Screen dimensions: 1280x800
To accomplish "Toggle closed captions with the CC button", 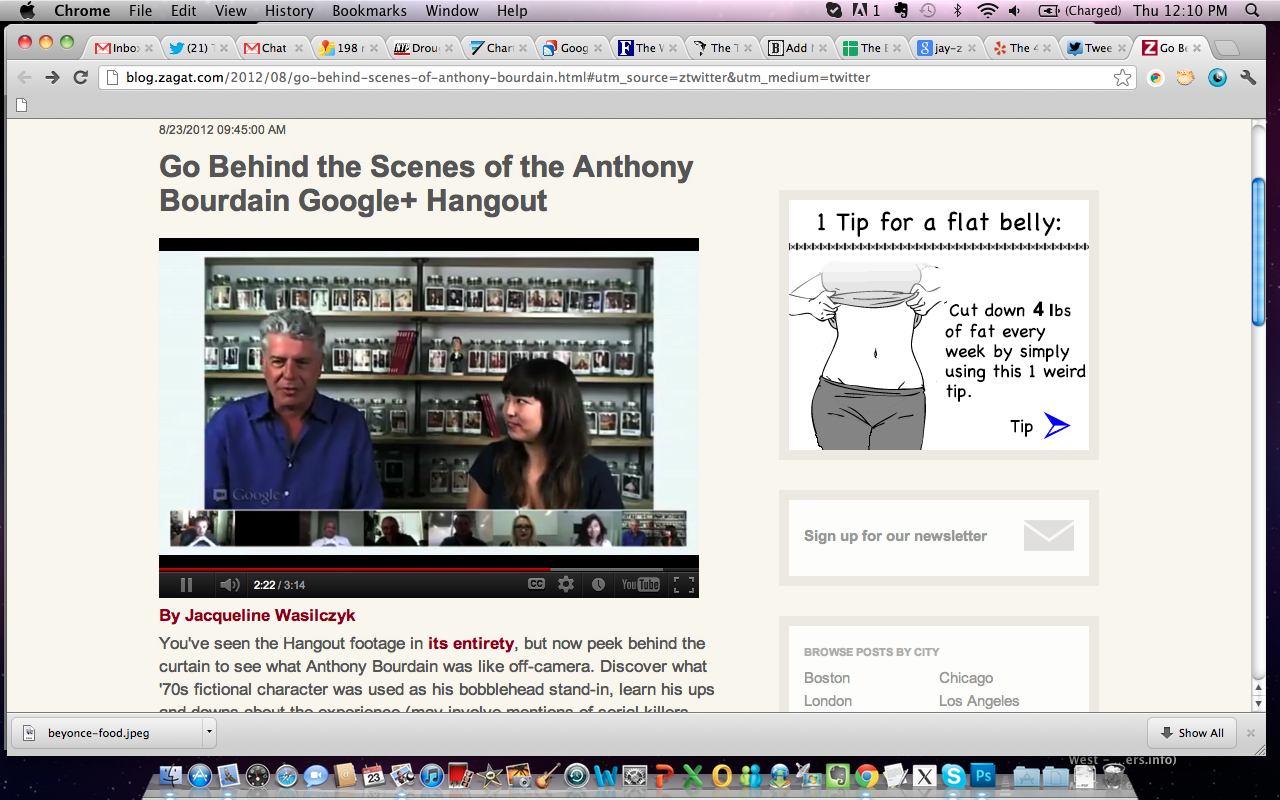I will click(x=537, y=585).
